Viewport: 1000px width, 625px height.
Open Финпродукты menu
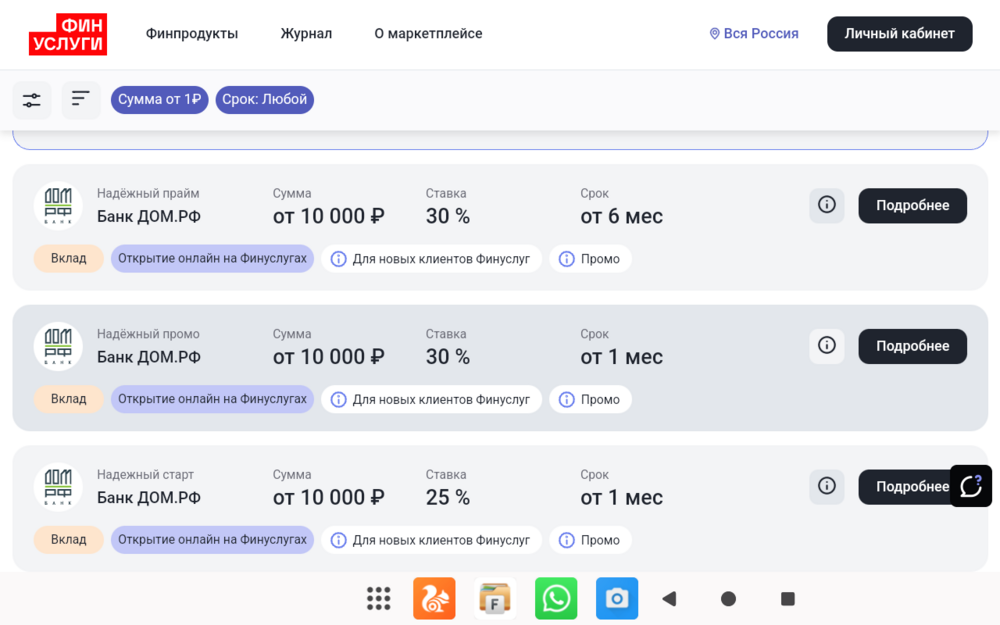pos(192,34)
